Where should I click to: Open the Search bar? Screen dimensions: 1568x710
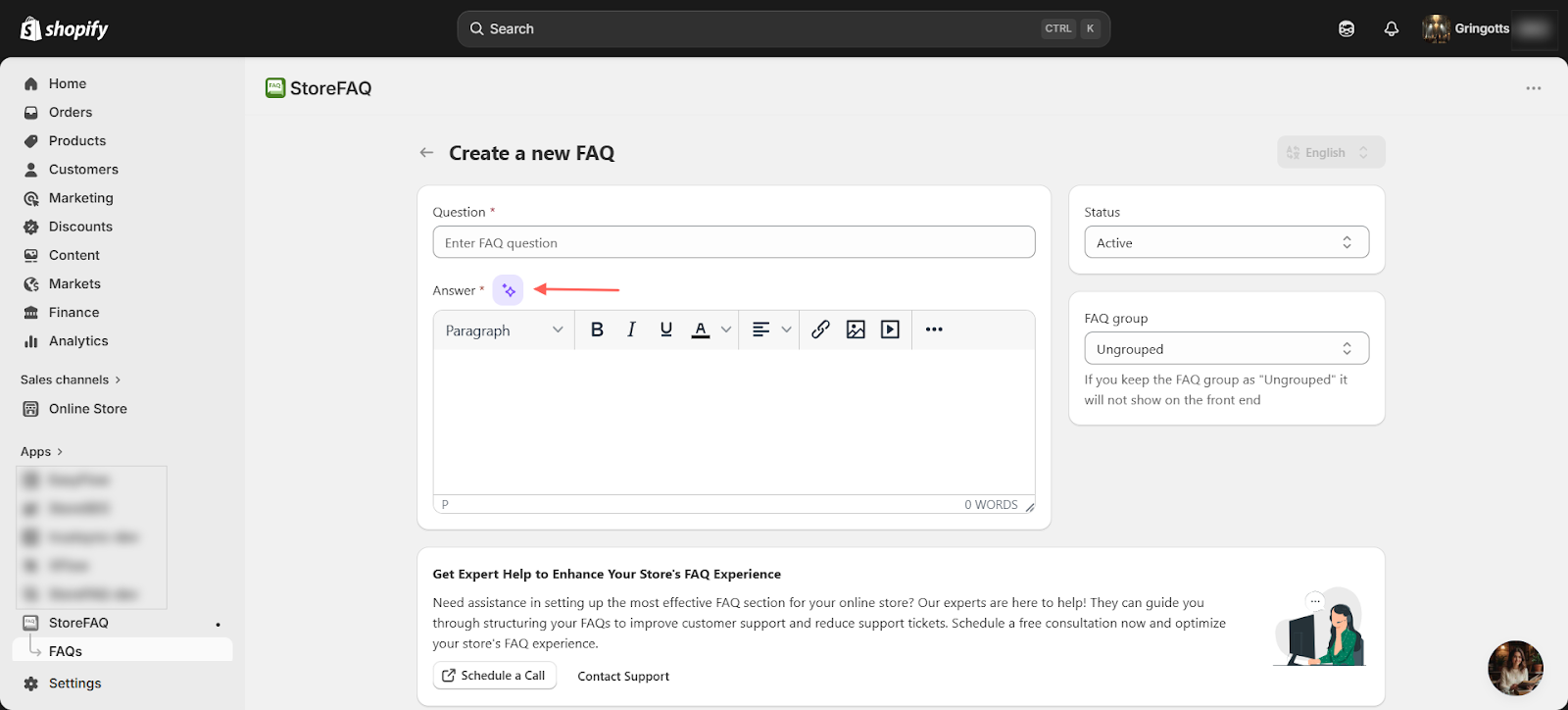pyautogui.click(x=783, y=28)
